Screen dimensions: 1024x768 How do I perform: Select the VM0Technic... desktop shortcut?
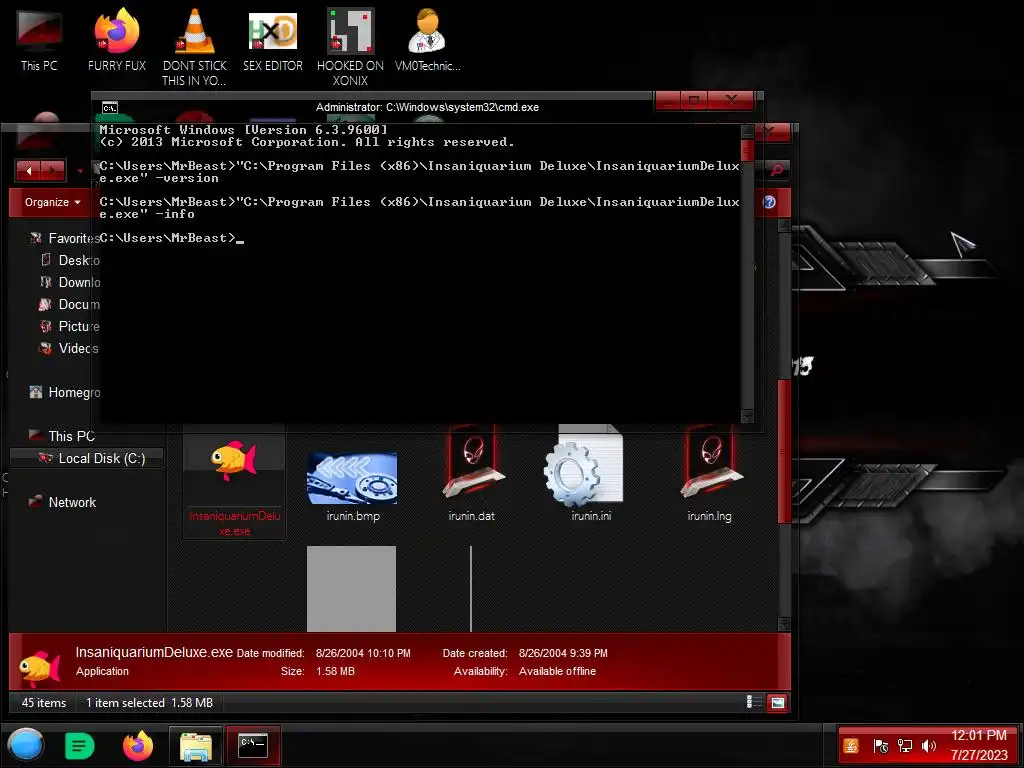pyautogui.click(x=428, y=41)
